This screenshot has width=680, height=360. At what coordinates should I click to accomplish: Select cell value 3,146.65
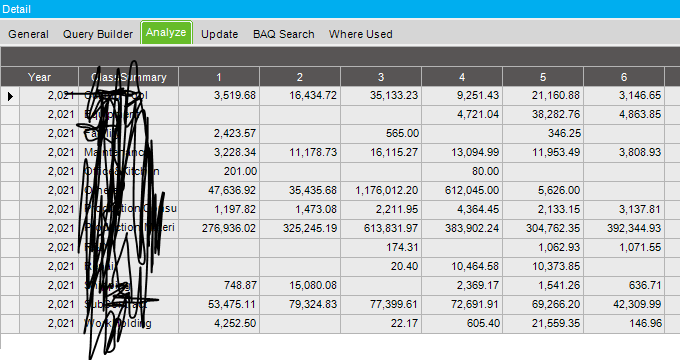click(x=624, y=95)
